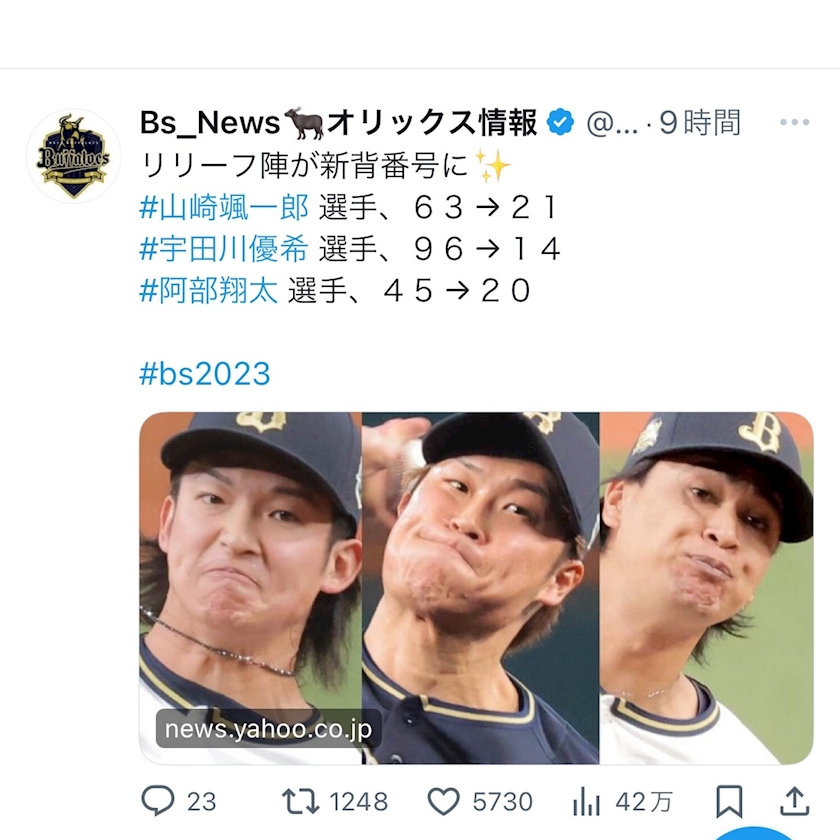Tap the 9時間 timestamp

(700, 123)
